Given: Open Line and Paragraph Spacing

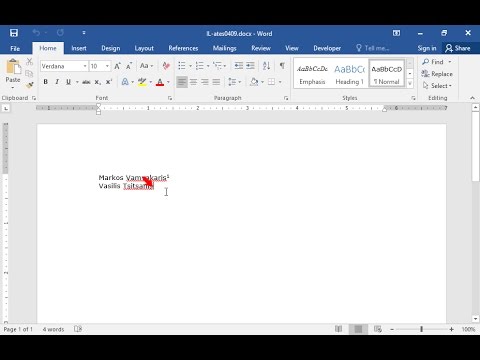Looking at the screenshot, I should click(x=232, y=82).
